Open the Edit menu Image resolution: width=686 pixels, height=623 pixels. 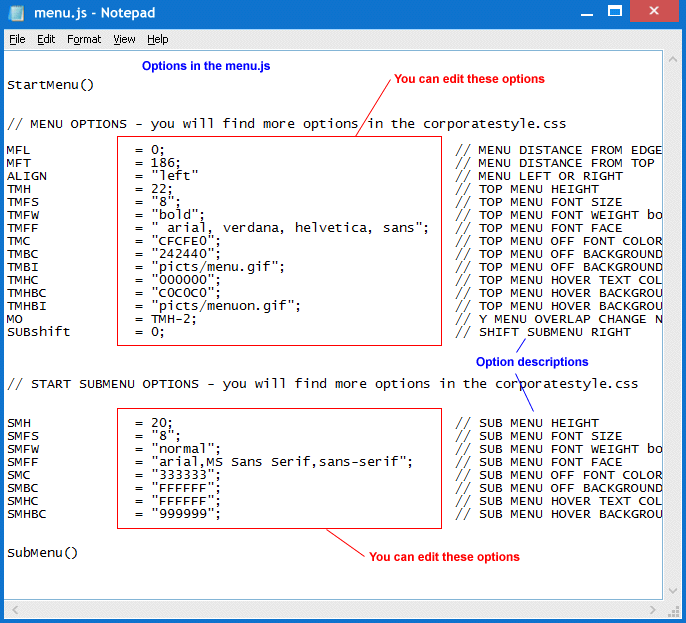(46, 39)
